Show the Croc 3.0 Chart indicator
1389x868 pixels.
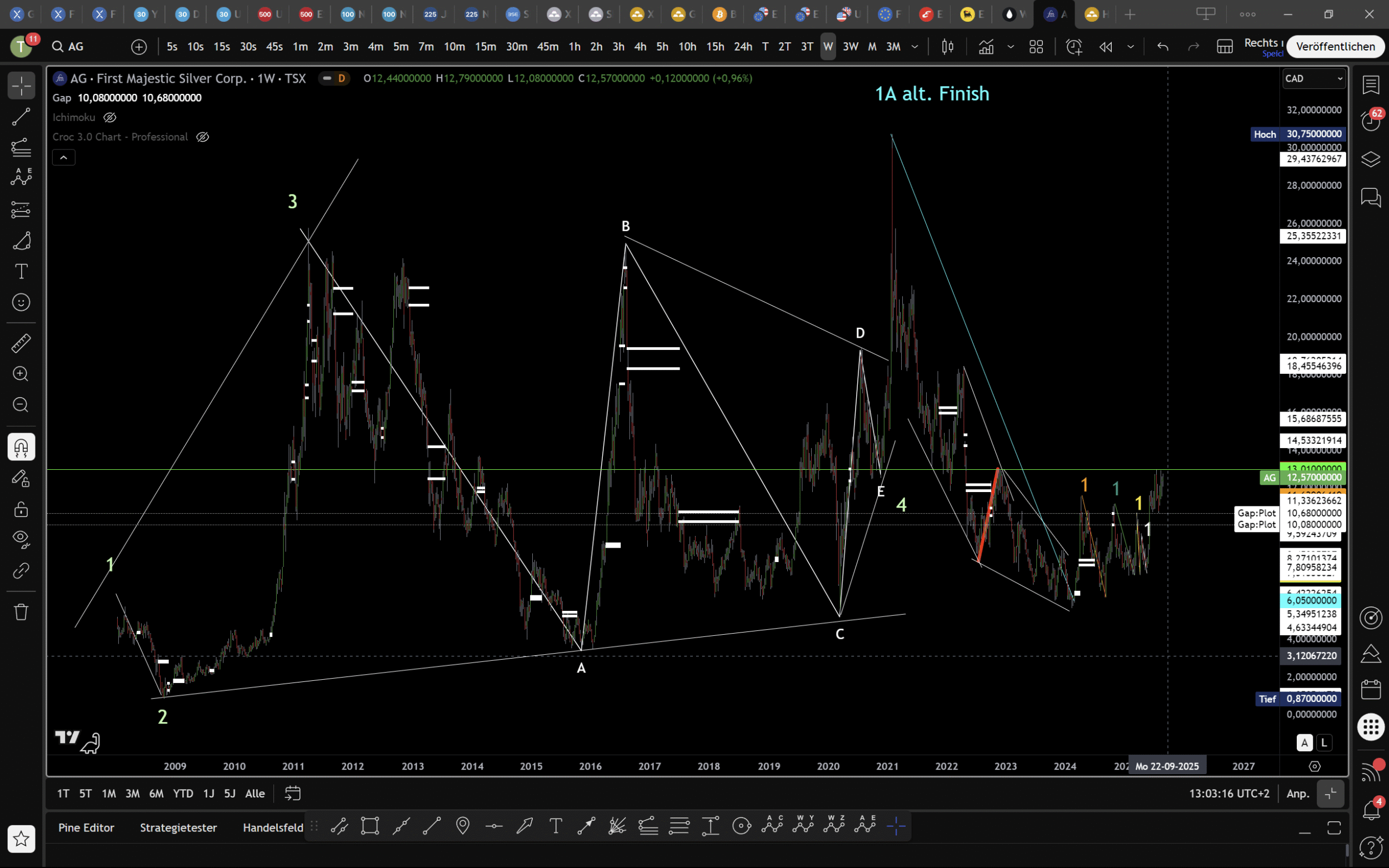pos(202,137)
